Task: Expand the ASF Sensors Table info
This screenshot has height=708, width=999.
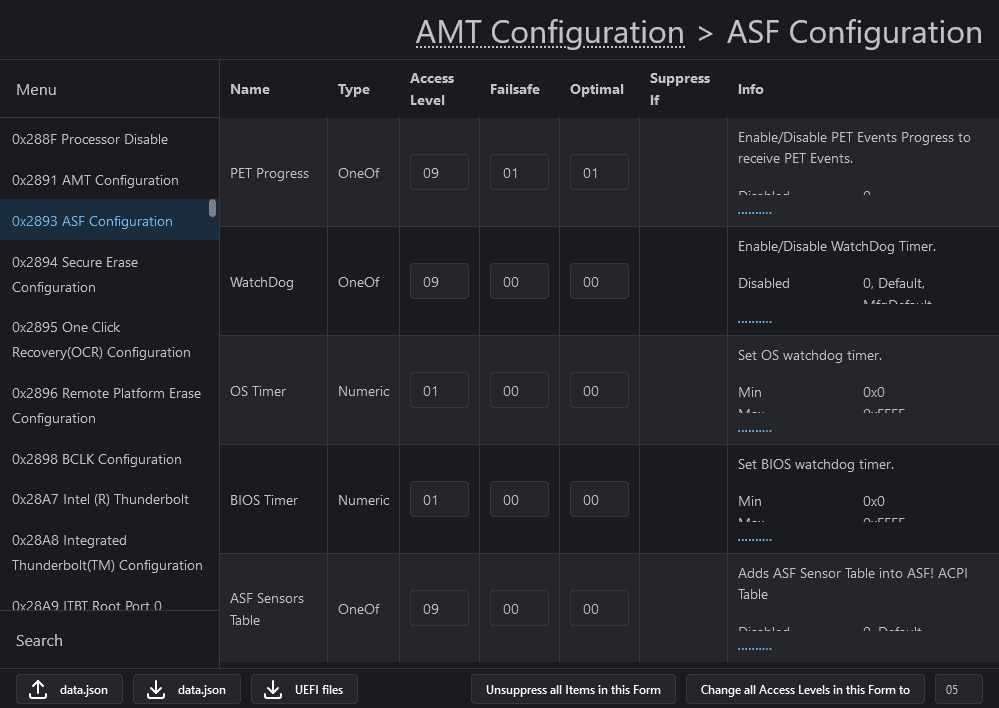Action: click(754, 648)
